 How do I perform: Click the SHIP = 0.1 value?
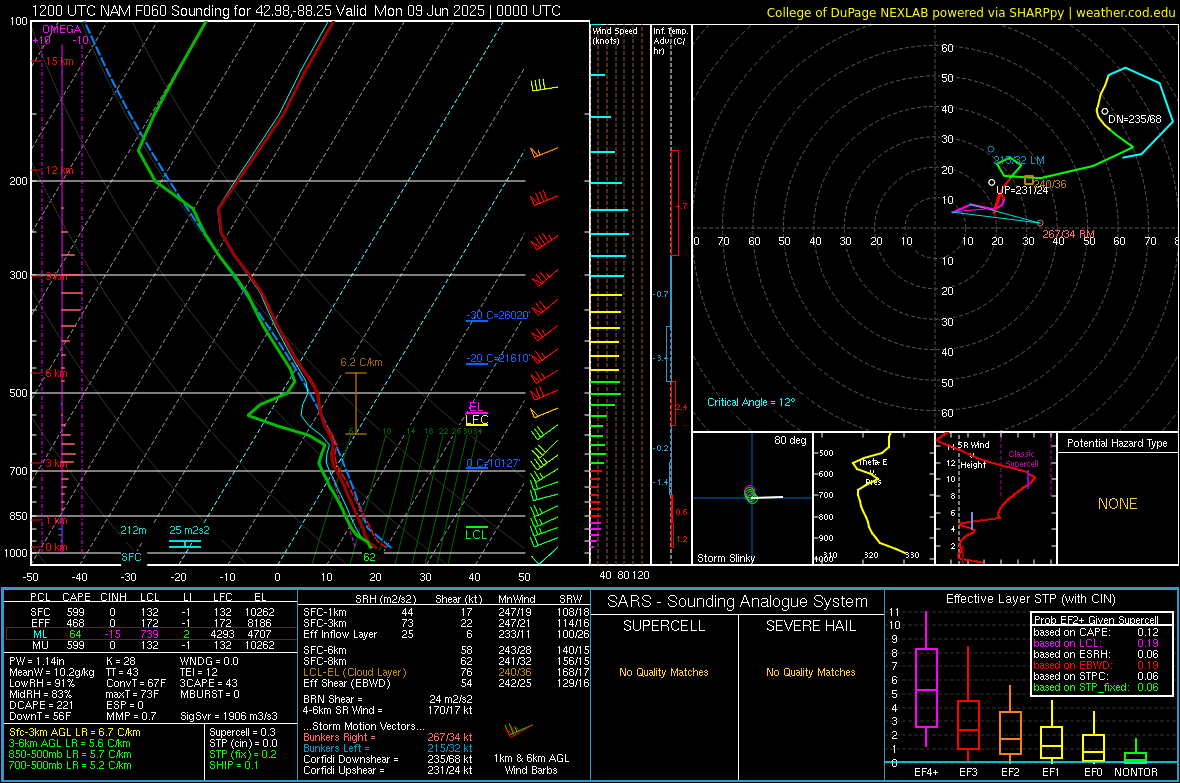pos(234,765)
